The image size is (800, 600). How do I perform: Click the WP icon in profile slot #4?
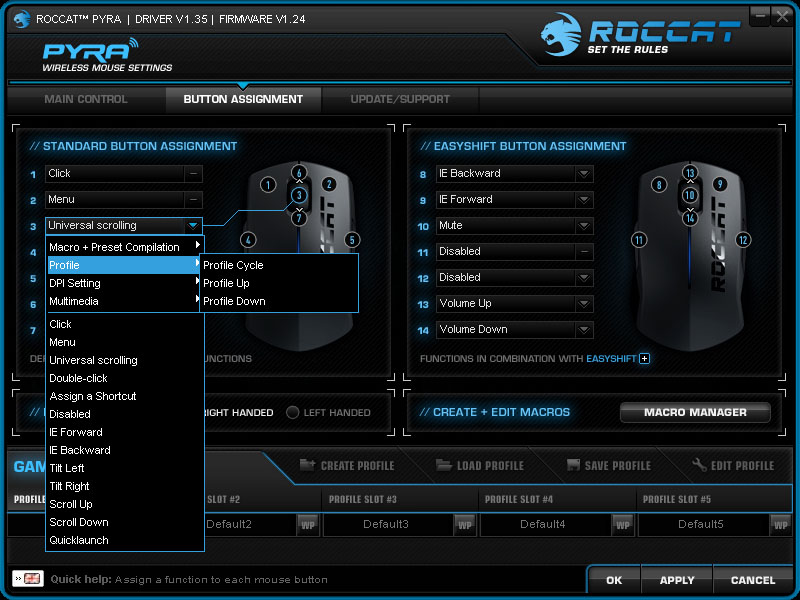tap(622, 525)
